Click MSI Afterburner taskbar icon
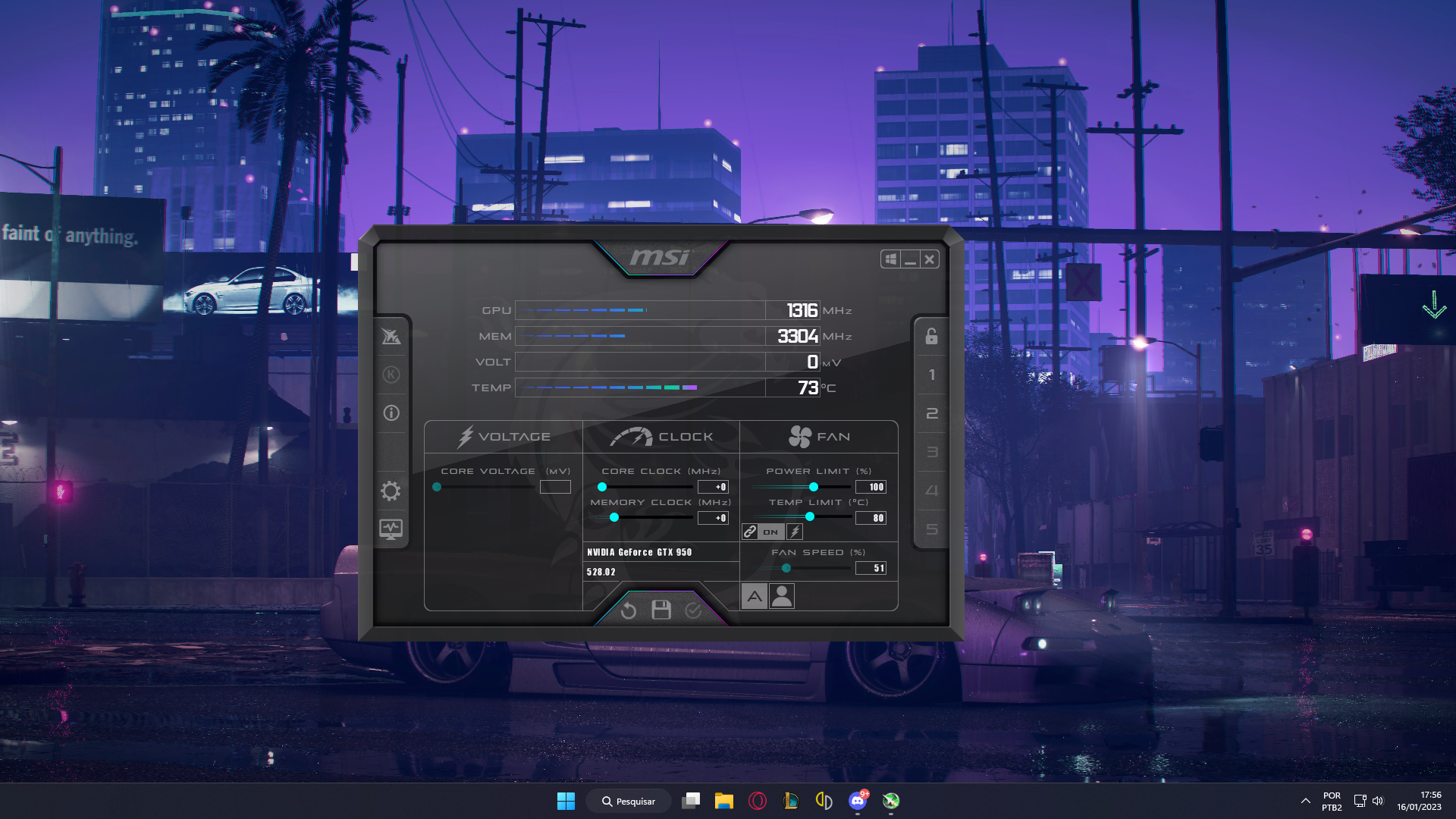This screenshot has height=819, width=1456. point(891,801)
